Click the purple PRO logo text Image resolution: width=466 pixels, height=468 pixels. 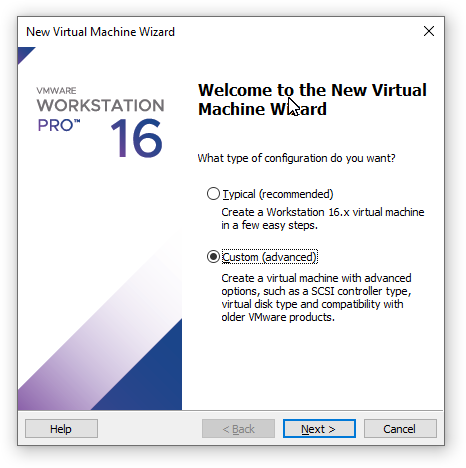tap(58, 125)
